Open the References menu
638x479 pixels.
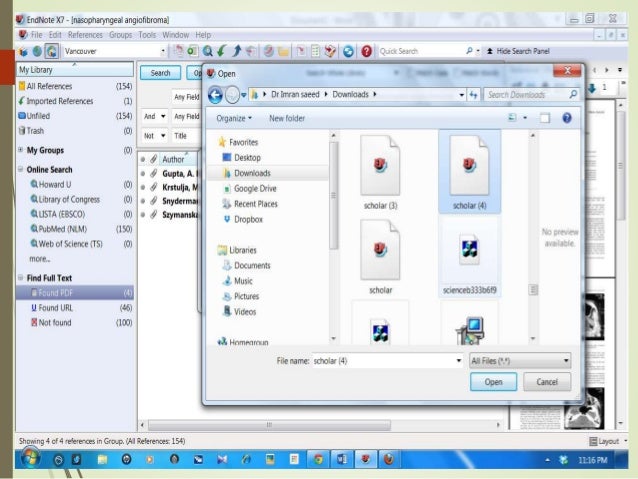[x=85, y=35]
